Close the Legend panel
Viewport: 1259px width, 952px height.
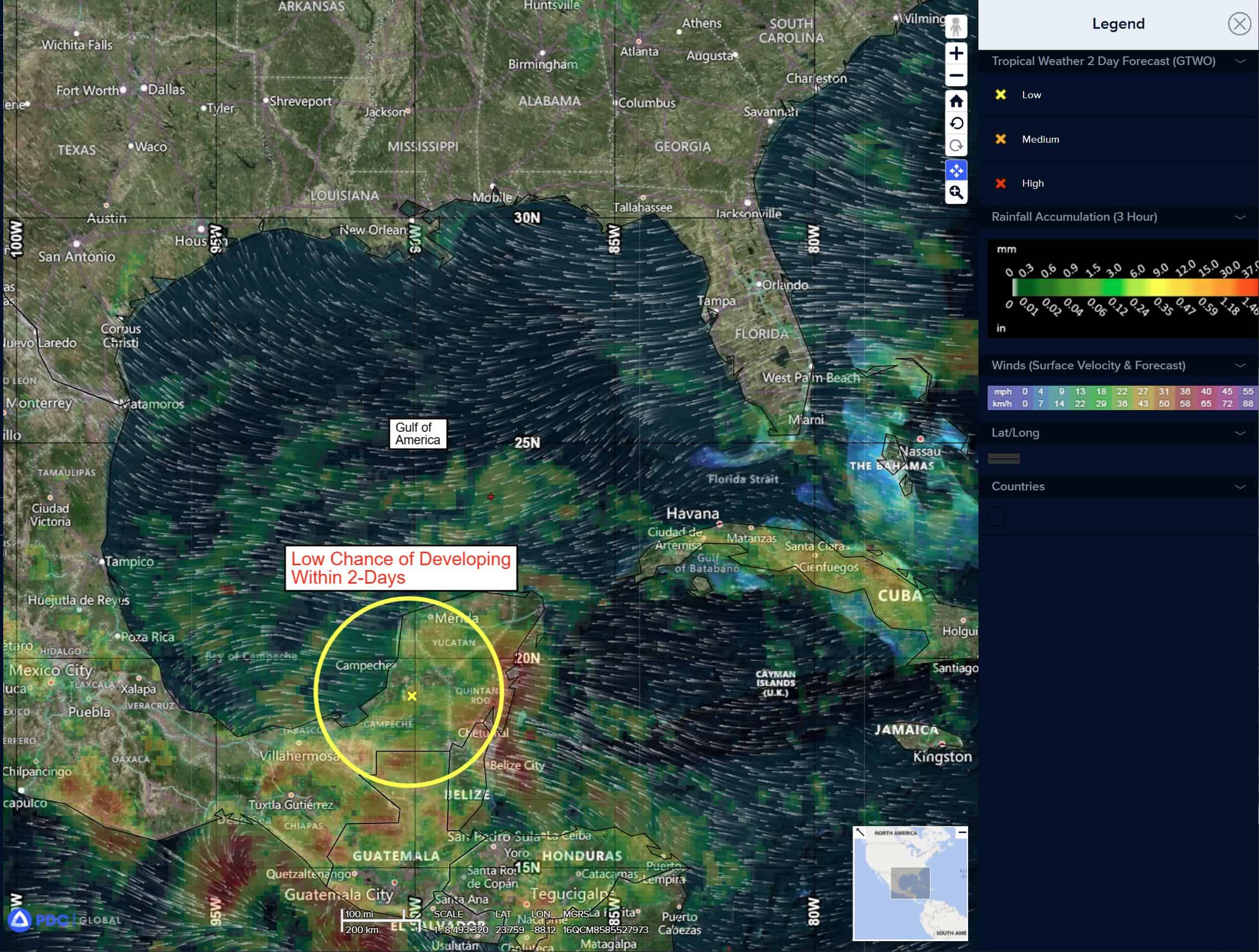(x=1238, y=24)
